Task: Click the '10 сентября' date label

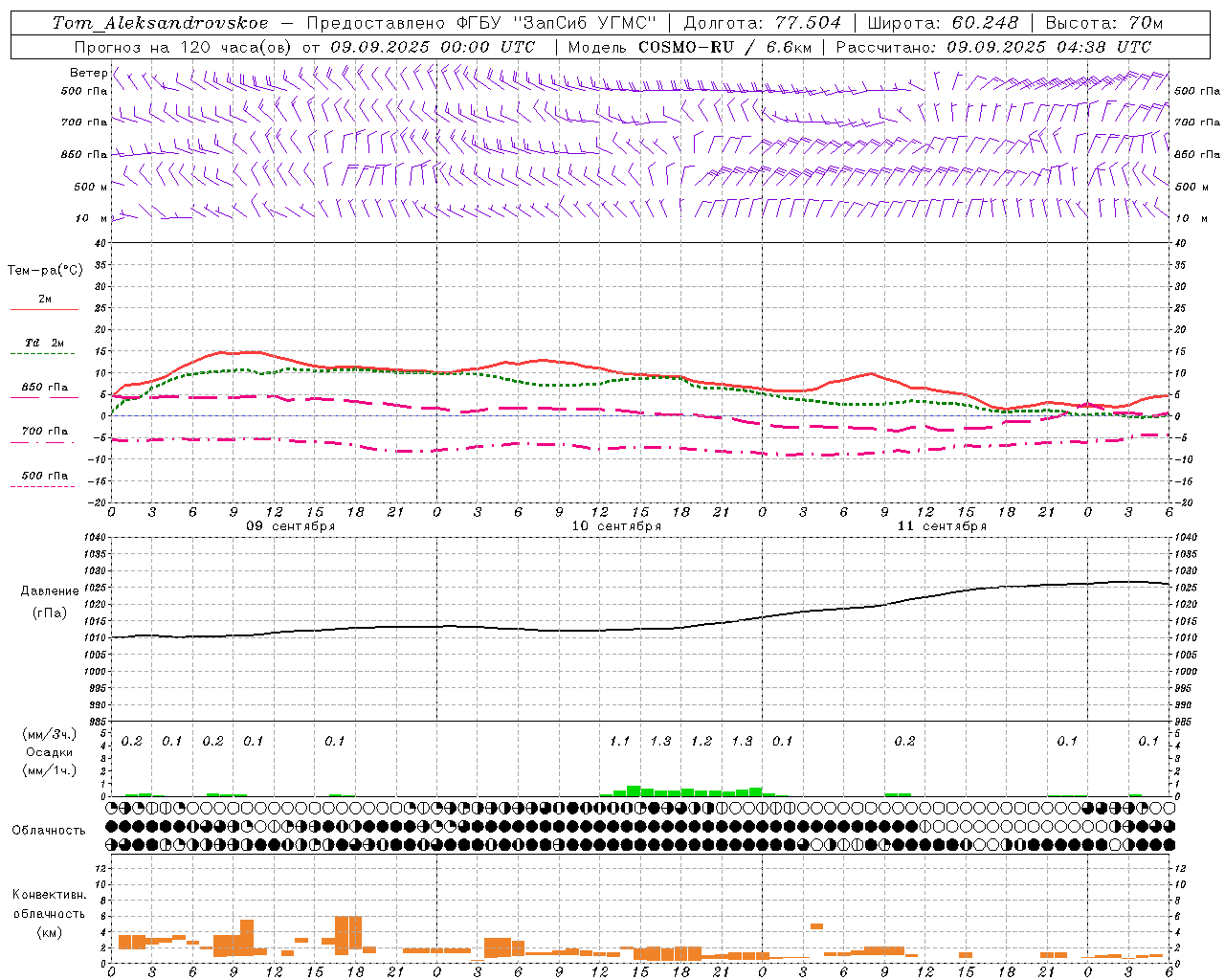Action: pos(616,526)
